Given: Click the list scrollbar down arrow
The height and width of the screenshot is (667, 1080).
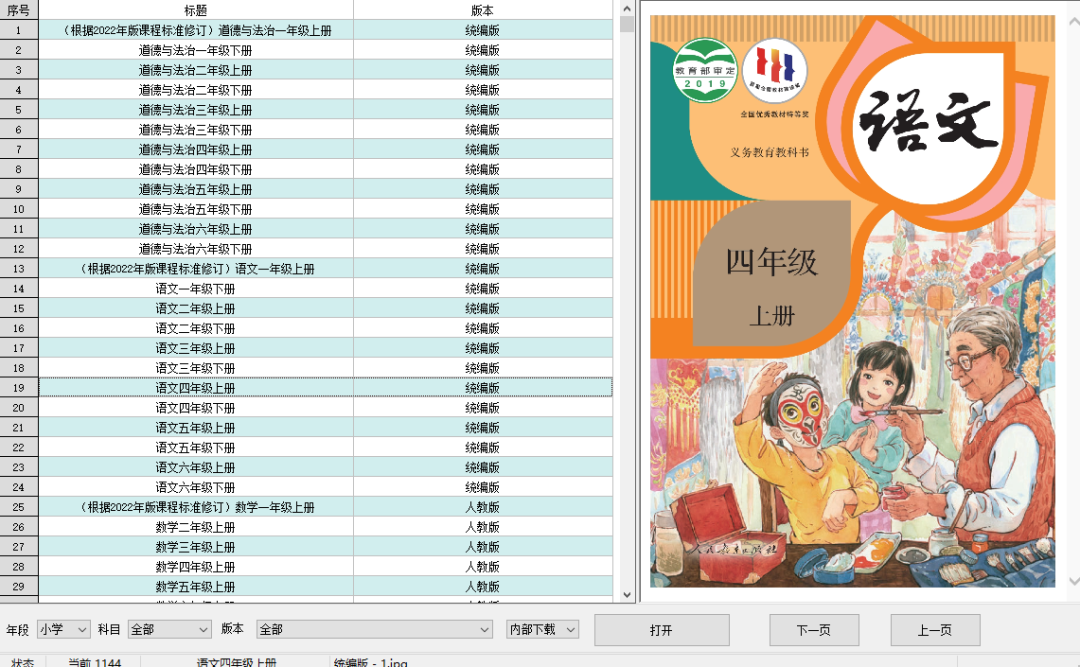Looking at the screenshot, I should [627, 595].
